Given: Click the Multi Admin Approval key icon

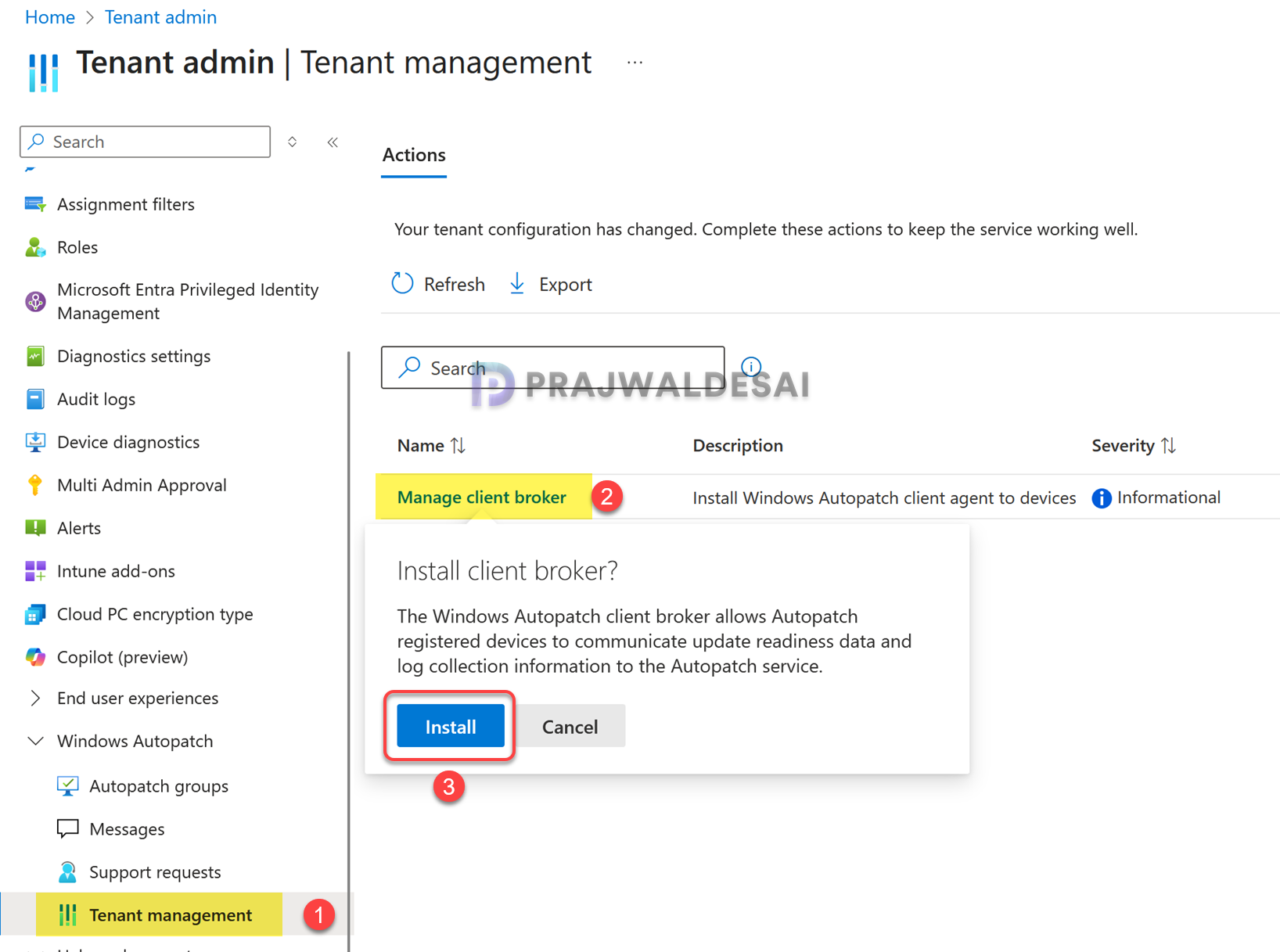Looking at the screenshot, I should (35, 485).
